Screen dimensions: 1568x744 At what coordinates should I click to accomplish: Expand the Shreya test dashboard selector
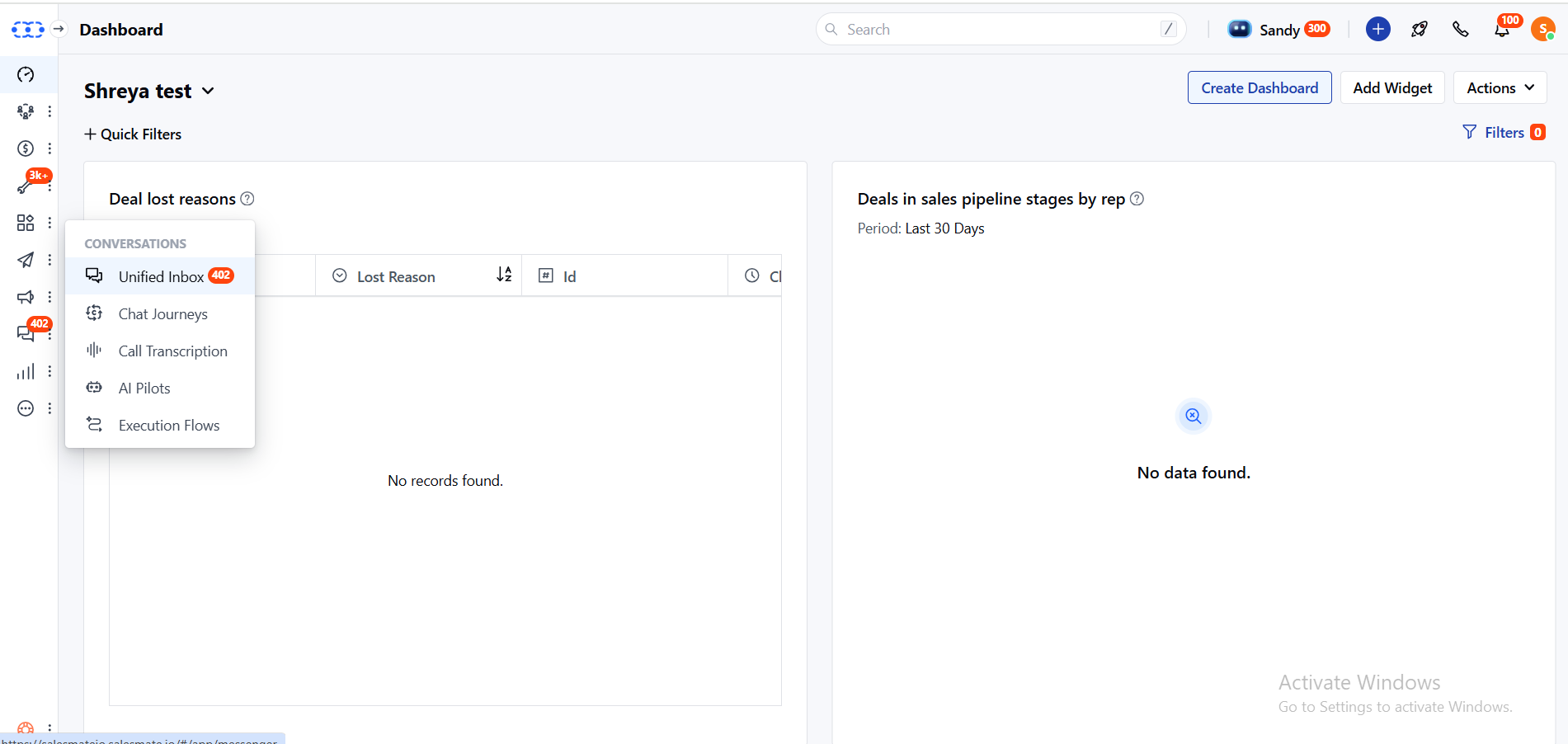point(208,91)
